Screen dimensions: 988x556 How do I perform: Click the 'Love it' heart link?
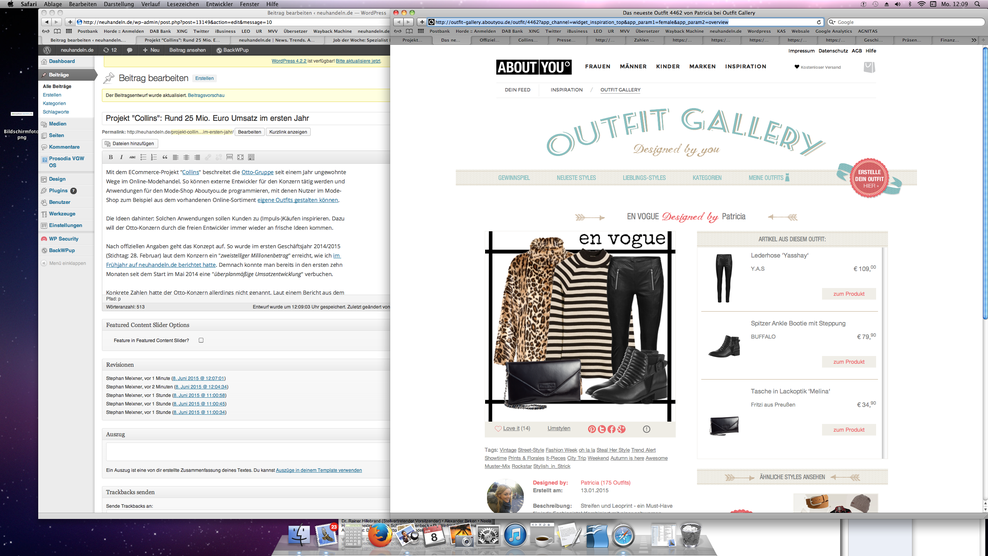tap(512, 429)
